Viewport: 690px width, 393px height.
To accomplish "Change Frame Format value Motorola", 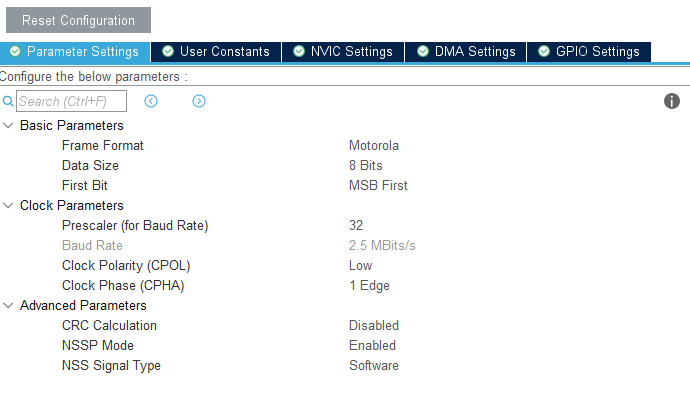I will (x=374, y=146).
